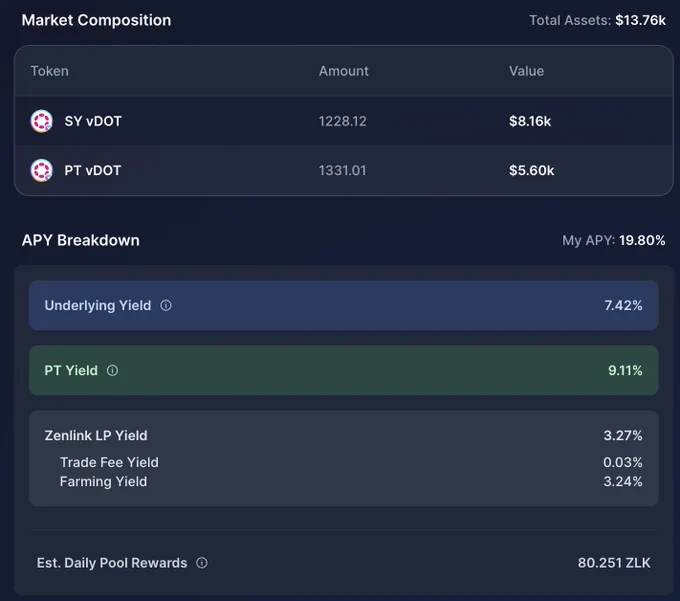Click the 80.251 ZLK rewards amount
The image size is (680, 601).
click(x=614, y=563)
